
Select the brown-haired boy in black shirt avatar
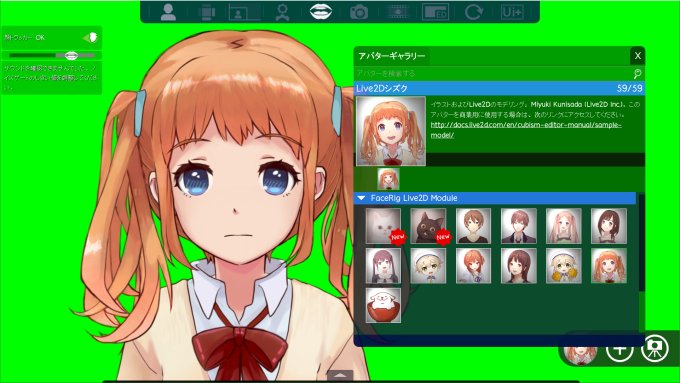tap(473, 226)
